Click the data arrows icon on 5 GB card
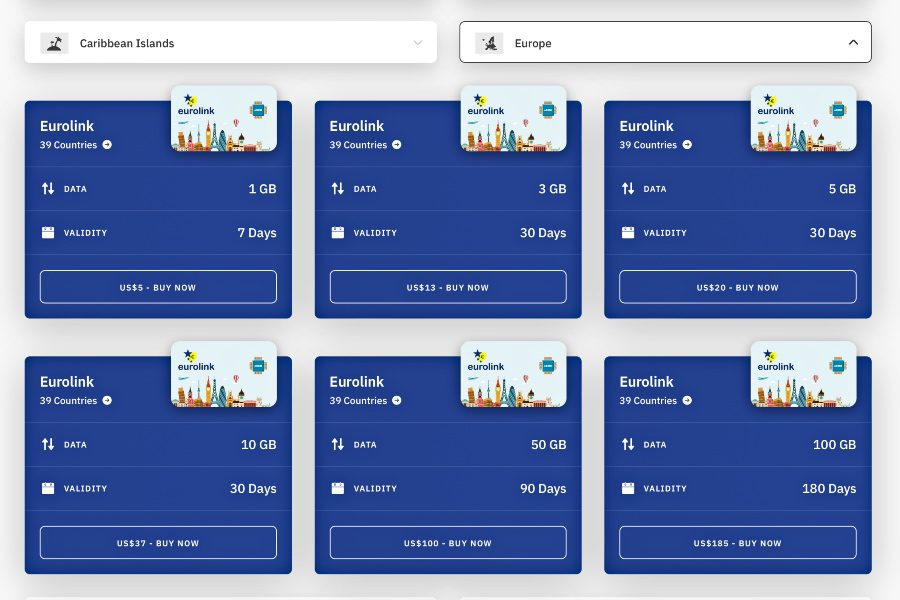The image size is (900, 600). tap(628, 188)
